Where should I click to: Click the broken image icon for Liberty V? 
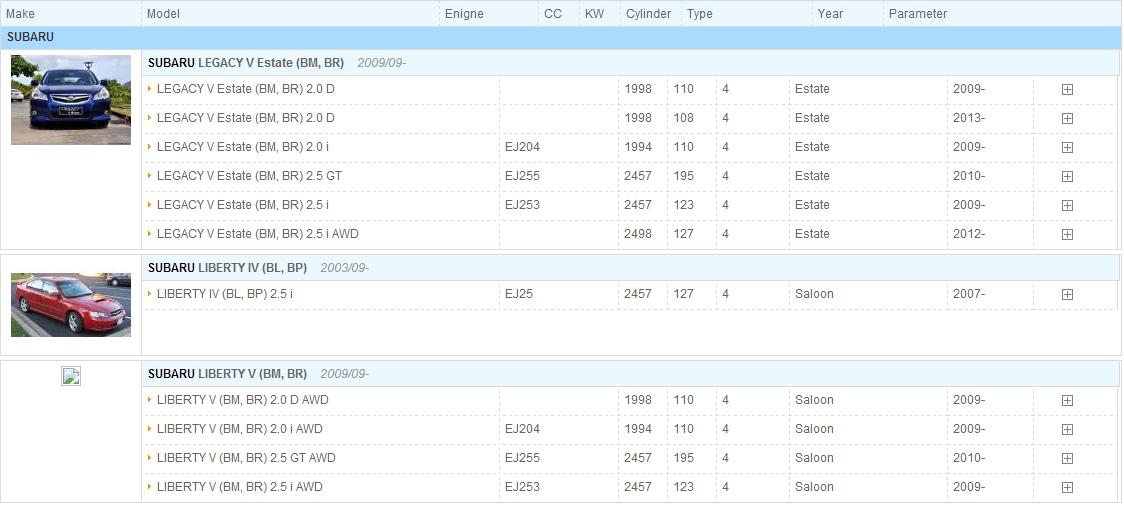(71, 376)
